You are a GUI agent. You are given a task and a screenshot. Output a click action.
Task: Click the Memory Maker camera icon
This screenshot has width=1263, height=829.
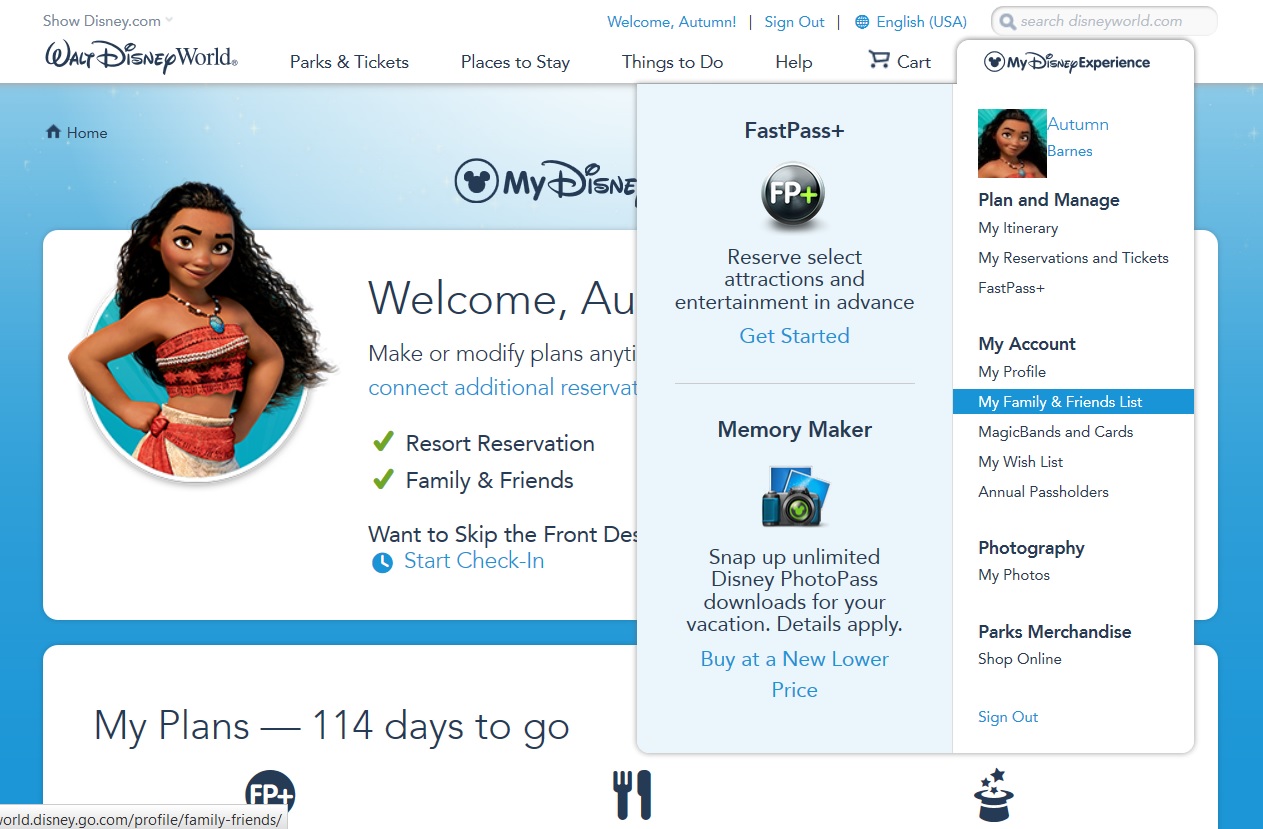(x=794, y=494)
